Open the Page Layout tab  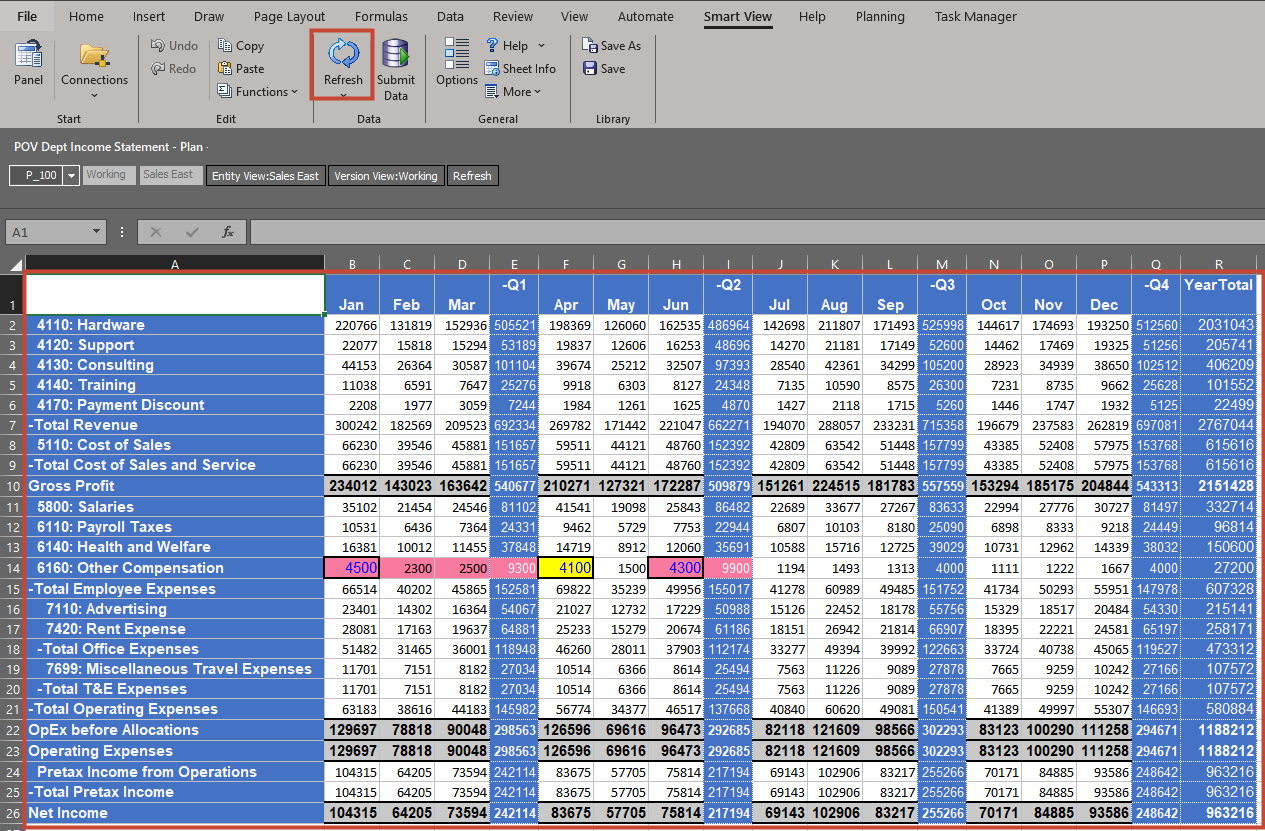point(289,16)
